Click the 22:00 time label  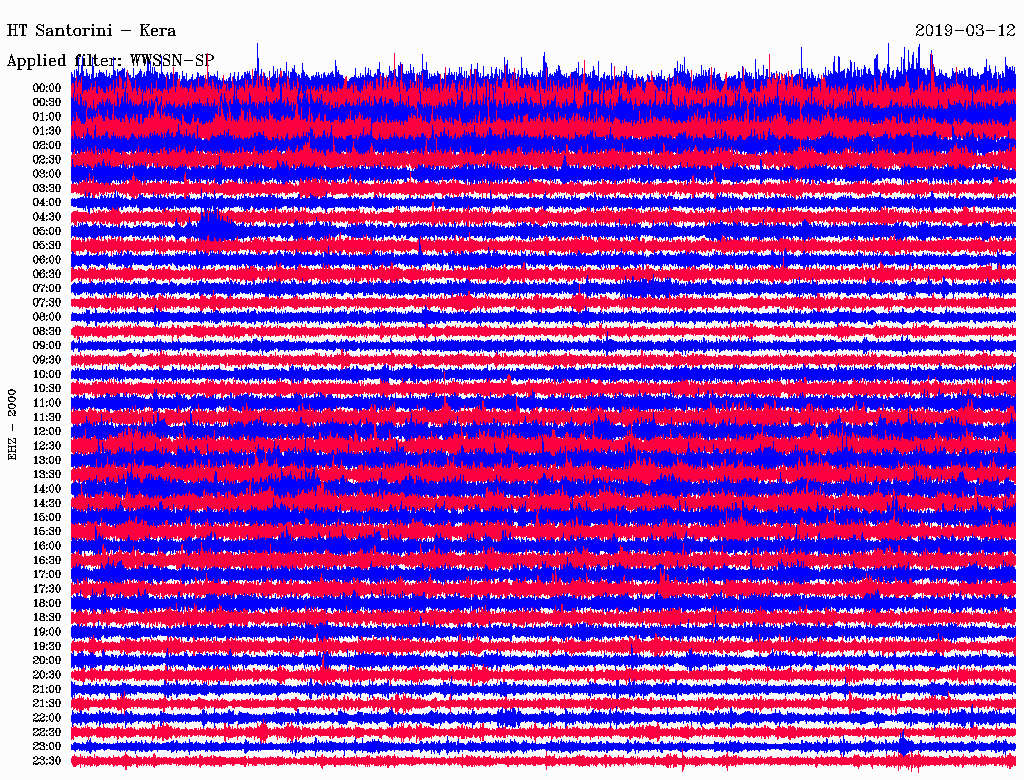(47, 718)
